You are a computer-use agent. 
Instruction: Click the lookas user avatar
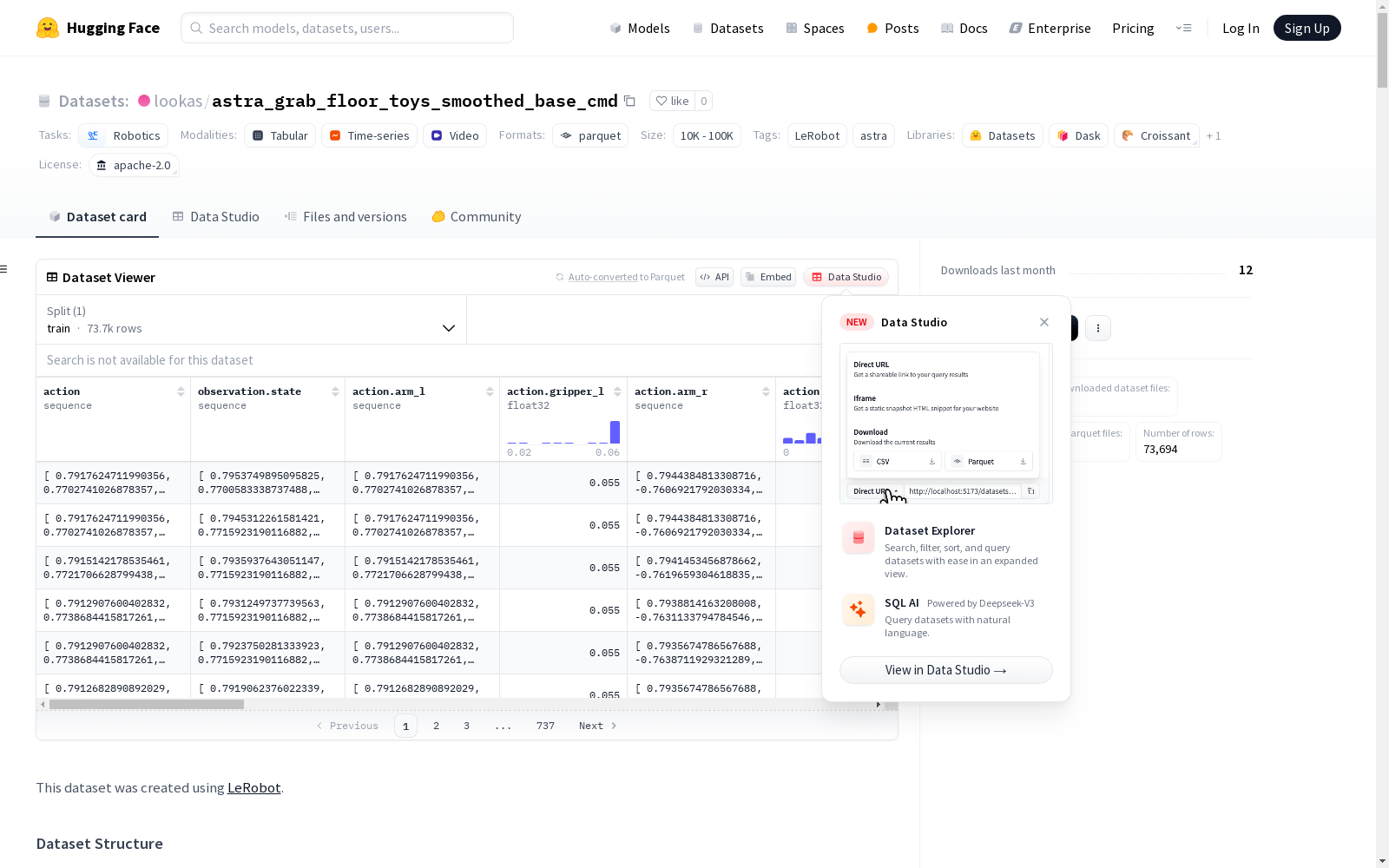click(144, 101)
